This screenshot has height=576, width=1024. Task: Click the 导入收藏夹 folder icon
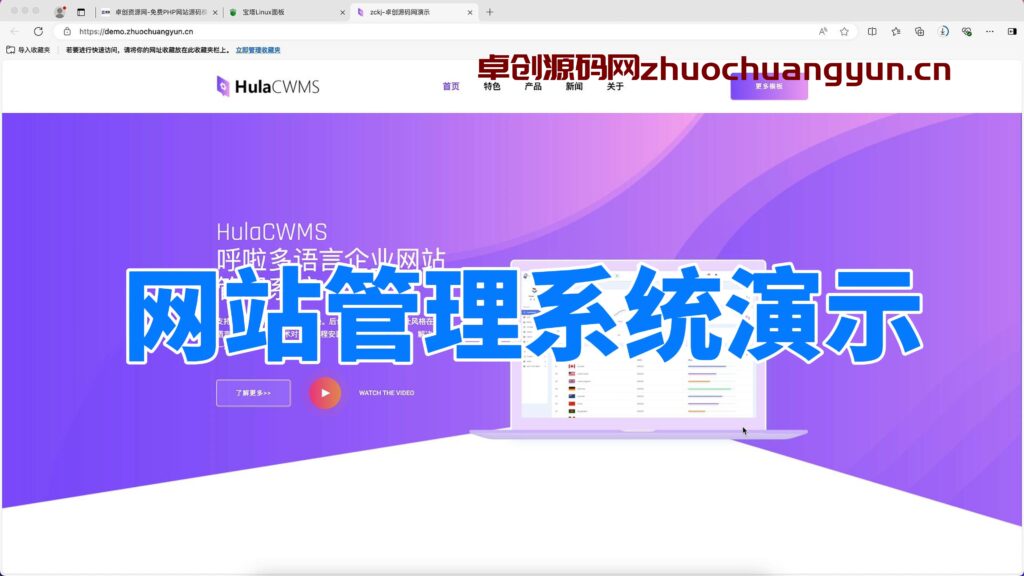tap(10, 50)
